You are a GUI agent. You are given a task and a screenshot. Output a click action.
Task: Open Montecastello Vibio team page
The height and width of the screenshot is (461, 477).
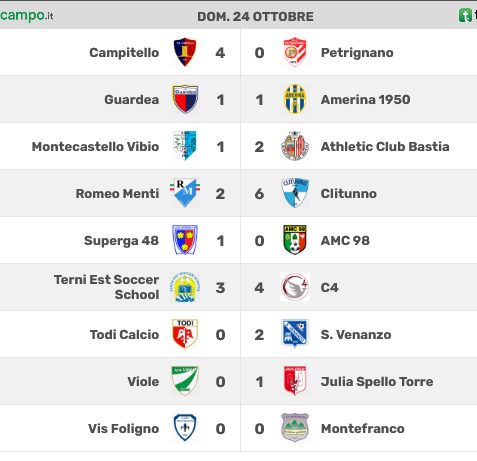[95, 146]
